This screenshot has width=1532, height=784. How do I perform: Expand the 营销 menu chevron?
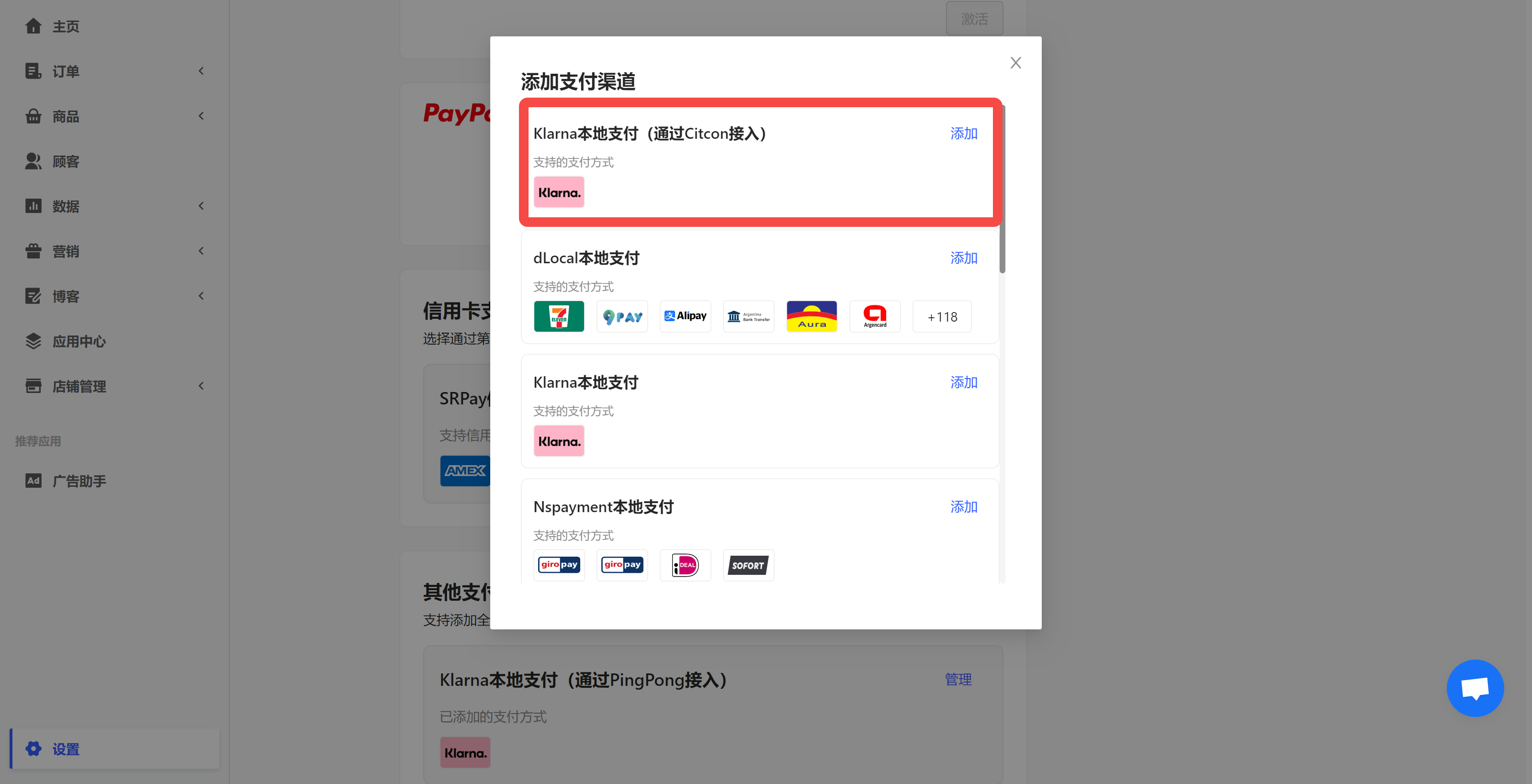coord(201,251)
